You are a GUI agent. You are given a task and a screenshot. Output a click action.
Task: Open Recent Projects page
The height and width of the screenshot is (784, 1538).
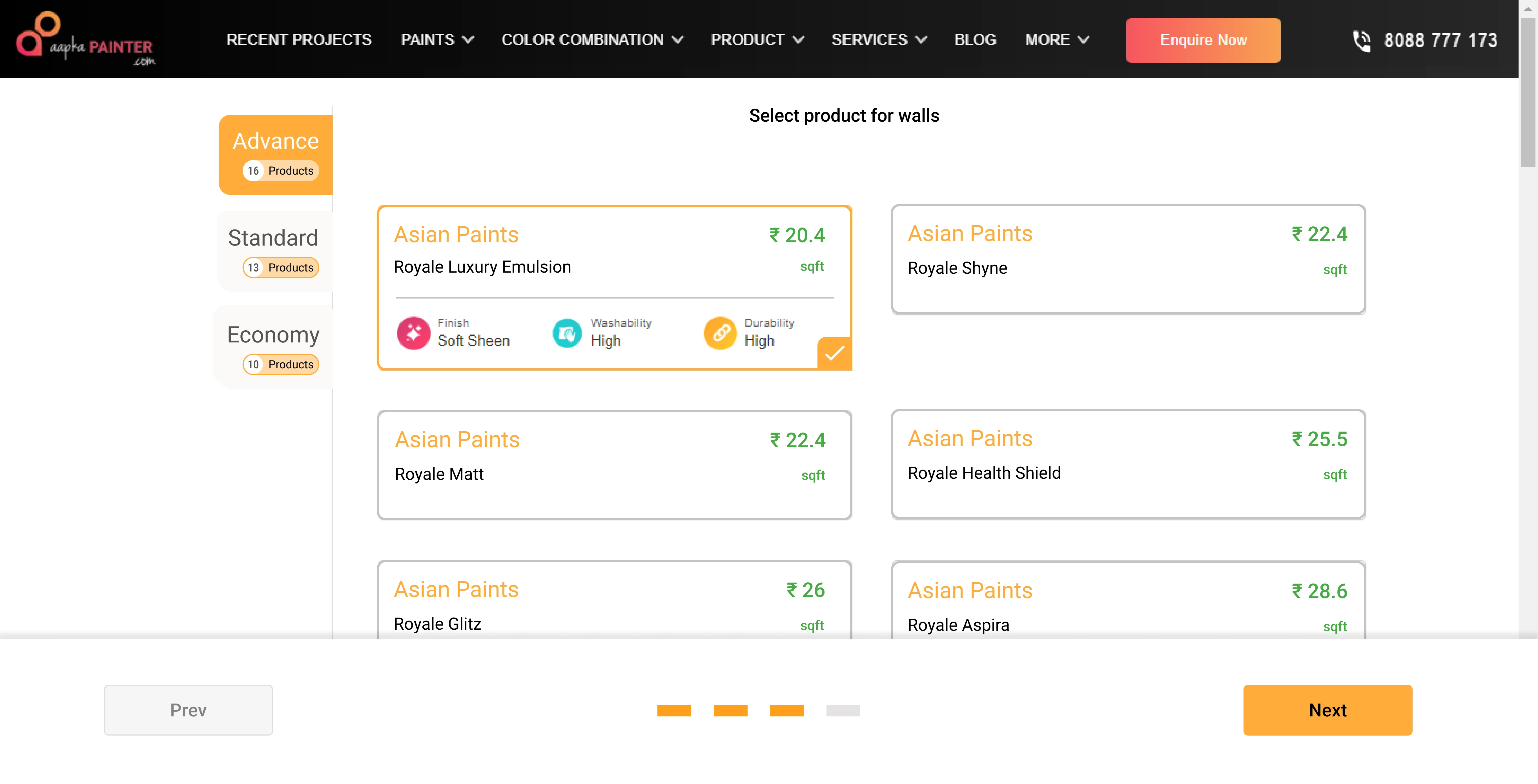pyautogui.click(x=299, y=39)
